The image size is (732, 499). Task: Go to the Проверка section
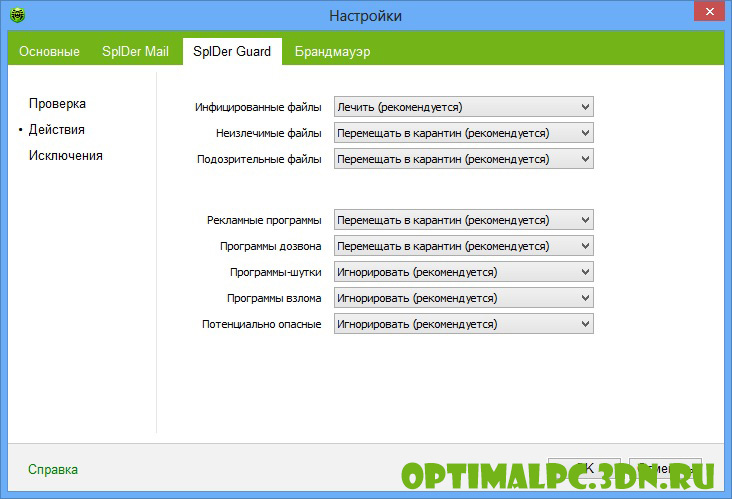[x=57, y=104]
